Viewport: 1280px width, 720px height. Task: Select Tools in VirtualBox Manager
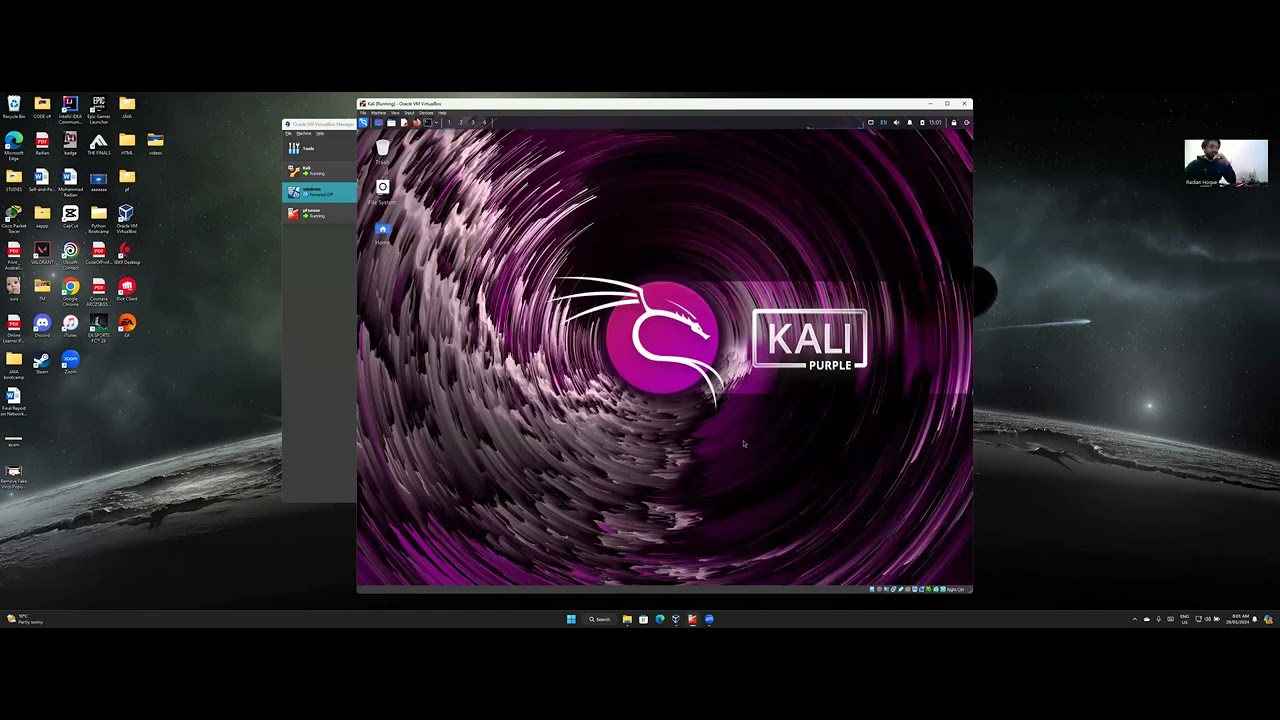(x=319, y=149)
